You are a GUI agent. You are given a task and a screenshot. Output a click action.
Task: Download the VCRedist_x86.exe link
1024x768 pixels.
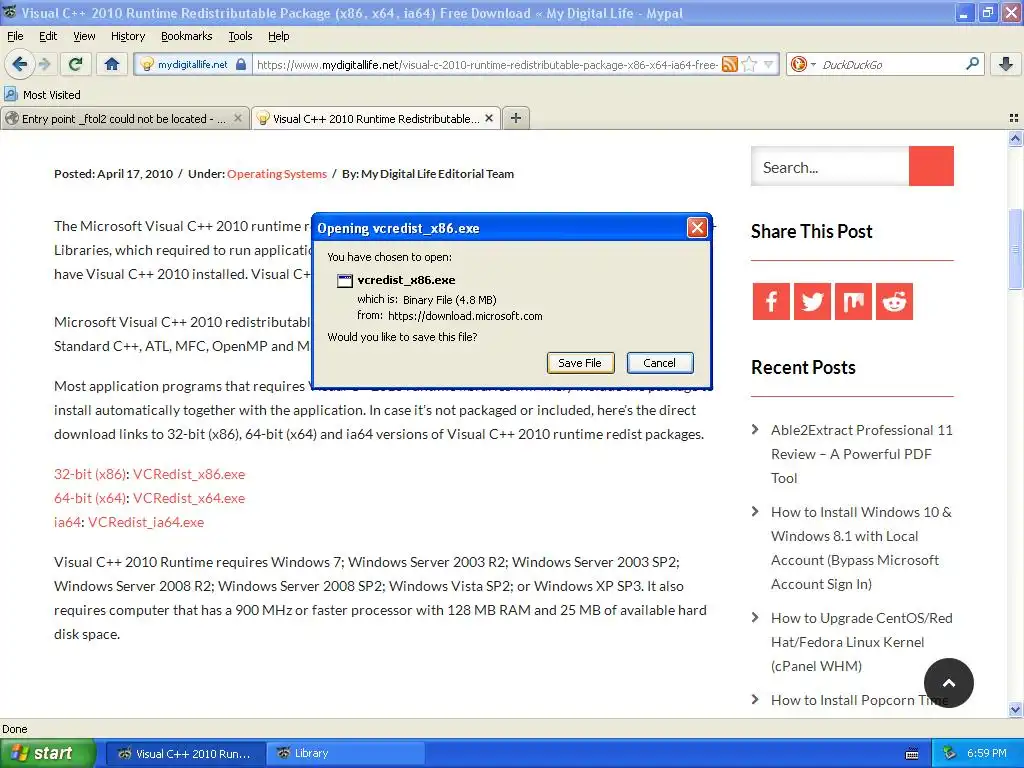click(x=189, y=474)
